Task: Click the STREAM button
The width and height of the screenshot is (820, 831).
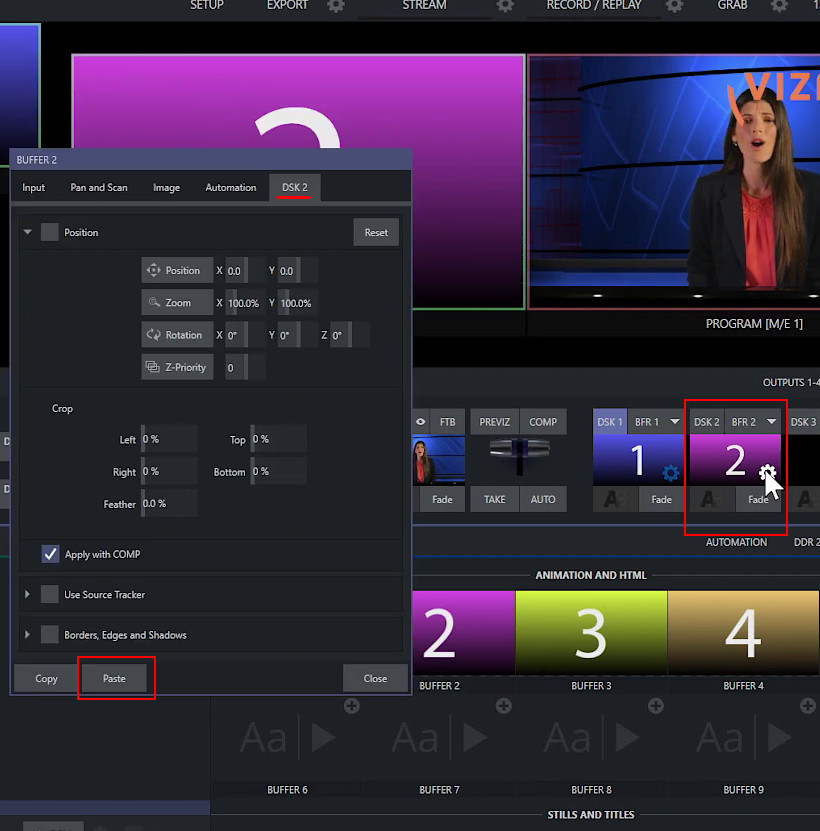Action: (424, 5)
